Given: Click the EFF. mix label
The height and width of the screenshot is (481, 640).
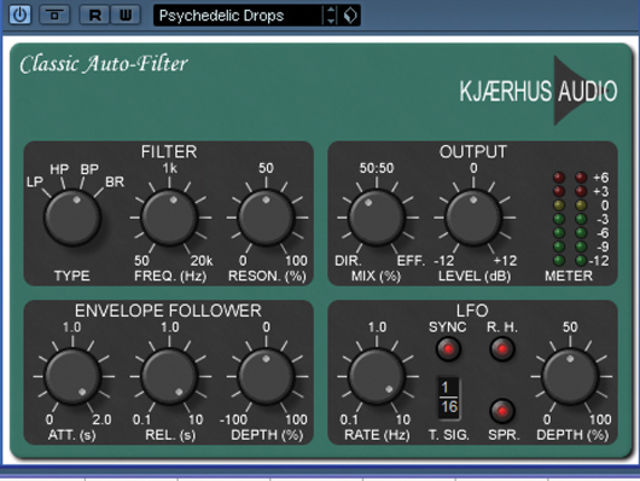Looking at the screenshot, I should click(411, 261).
